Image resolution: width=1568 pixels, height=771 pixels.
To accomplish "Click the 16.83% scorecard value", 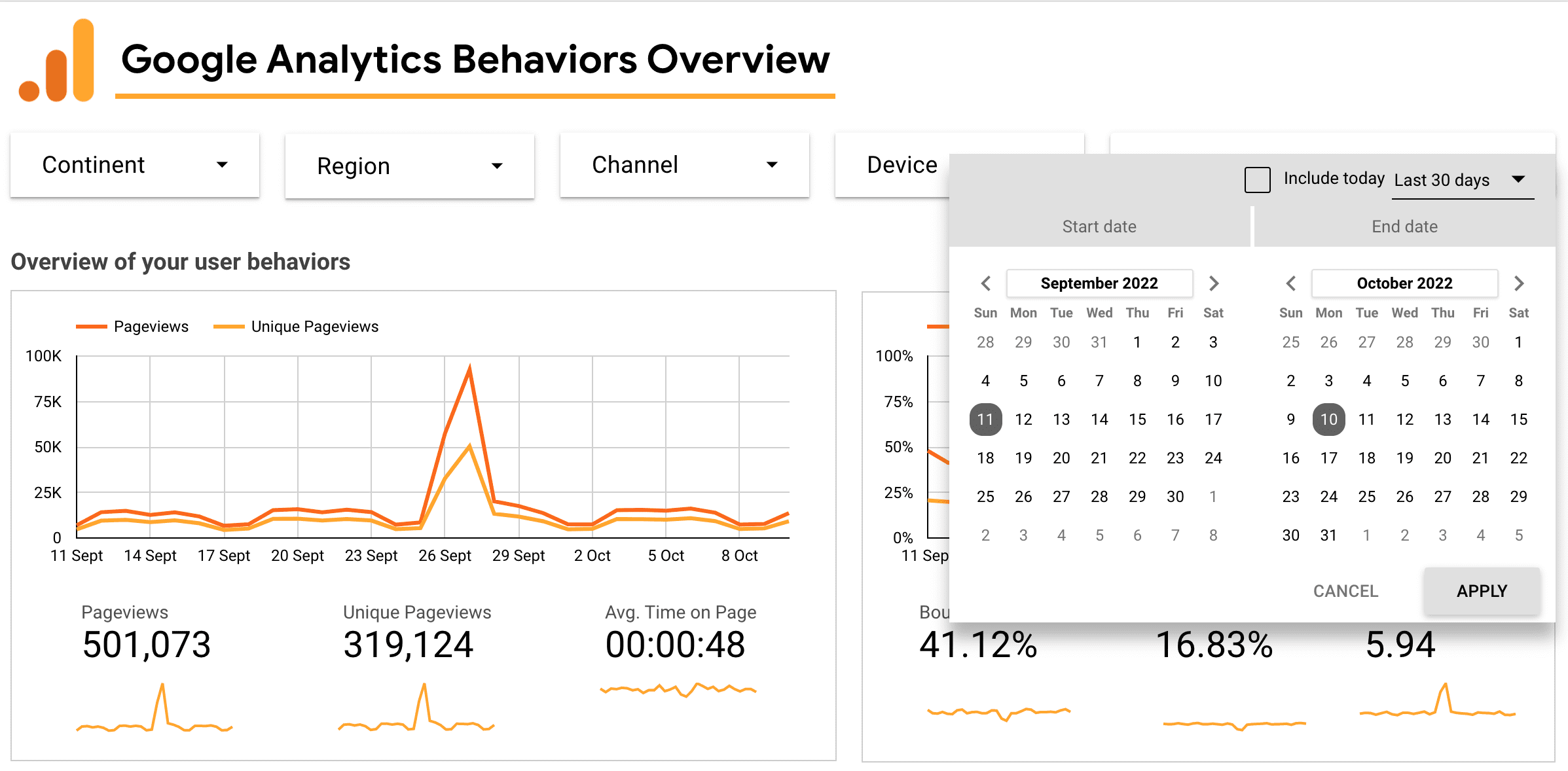I will pyautogui.click(x=1214, y=645).
